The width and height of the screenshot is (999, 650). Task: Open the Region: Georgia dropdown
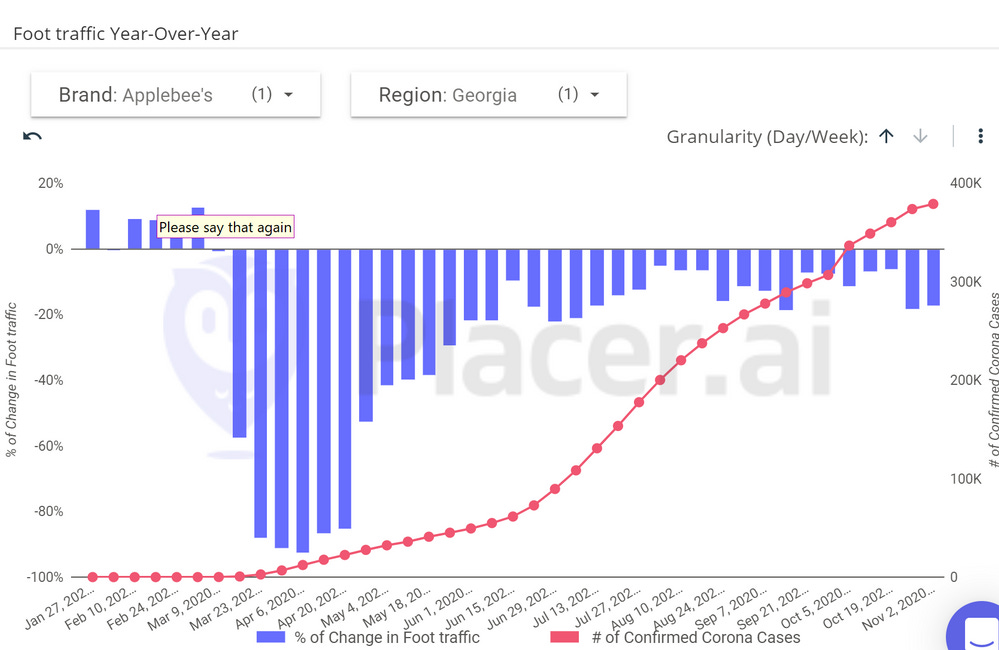coord(489,94)
